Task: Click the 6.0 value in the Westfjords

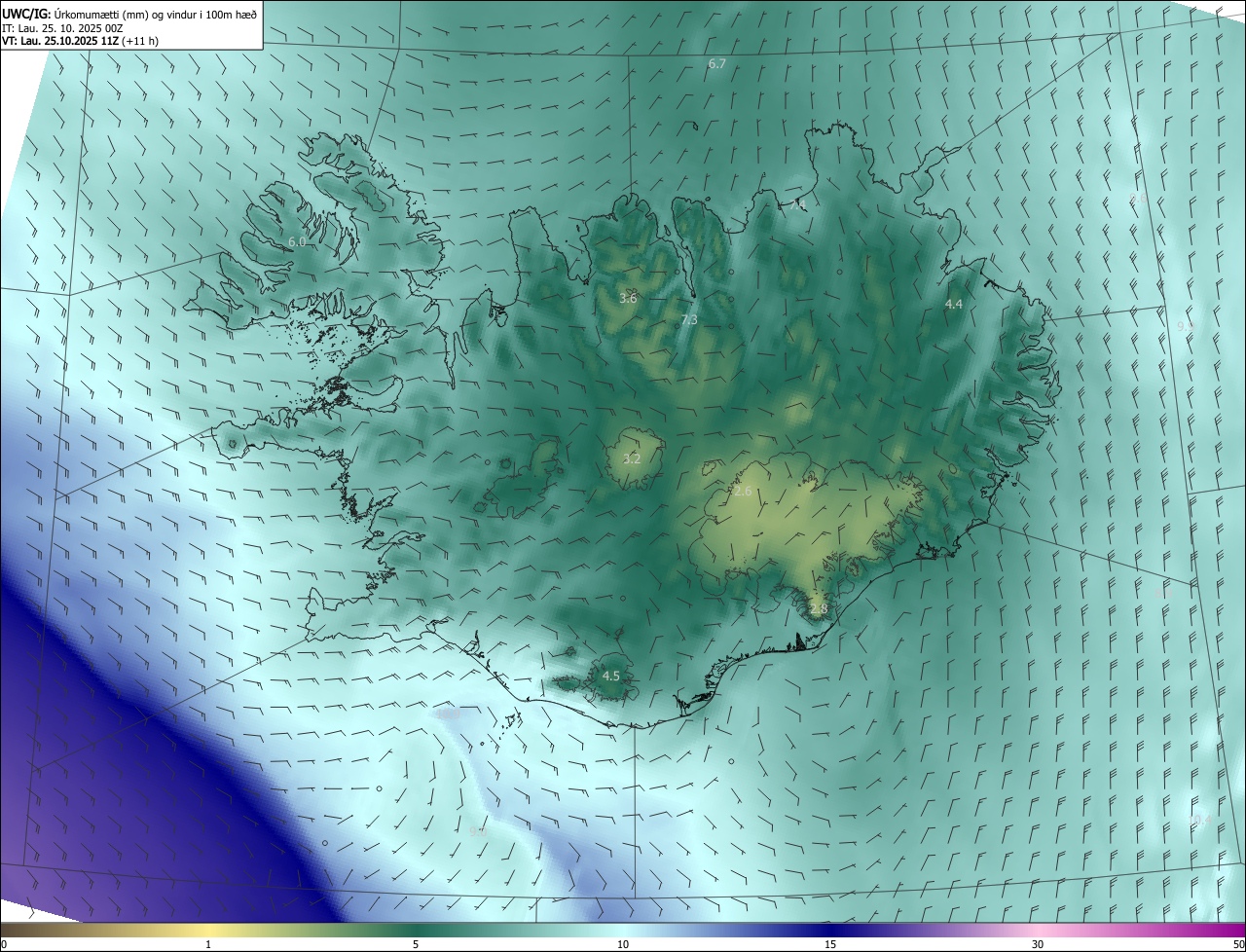Action: 297,241
